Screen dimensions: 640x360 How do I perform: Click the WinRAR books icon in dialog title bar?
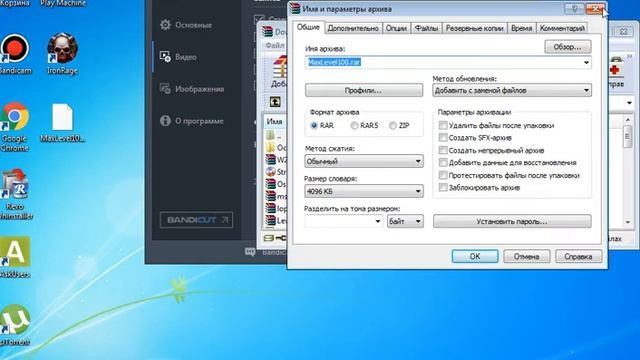point(295,9)
